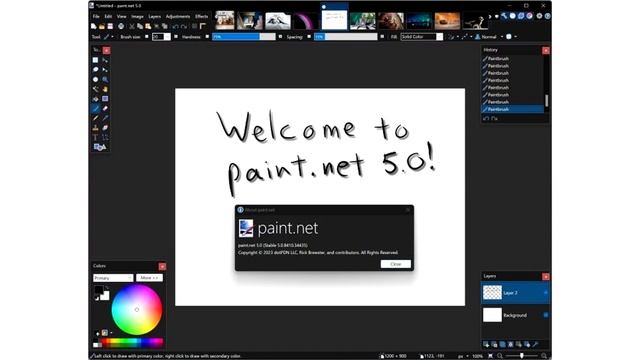Open the Primary color selector dropdown
This screenshot has width=640, height=360.
(113, 278)
